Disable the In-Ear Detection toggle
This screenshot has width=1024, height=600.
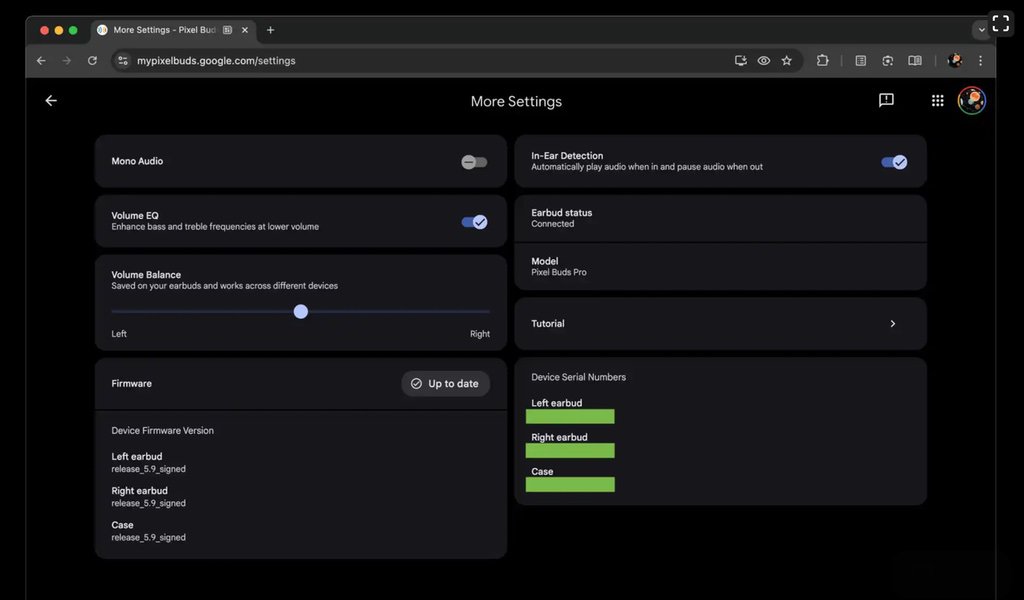pyautogui.click(x=894, y=162)
